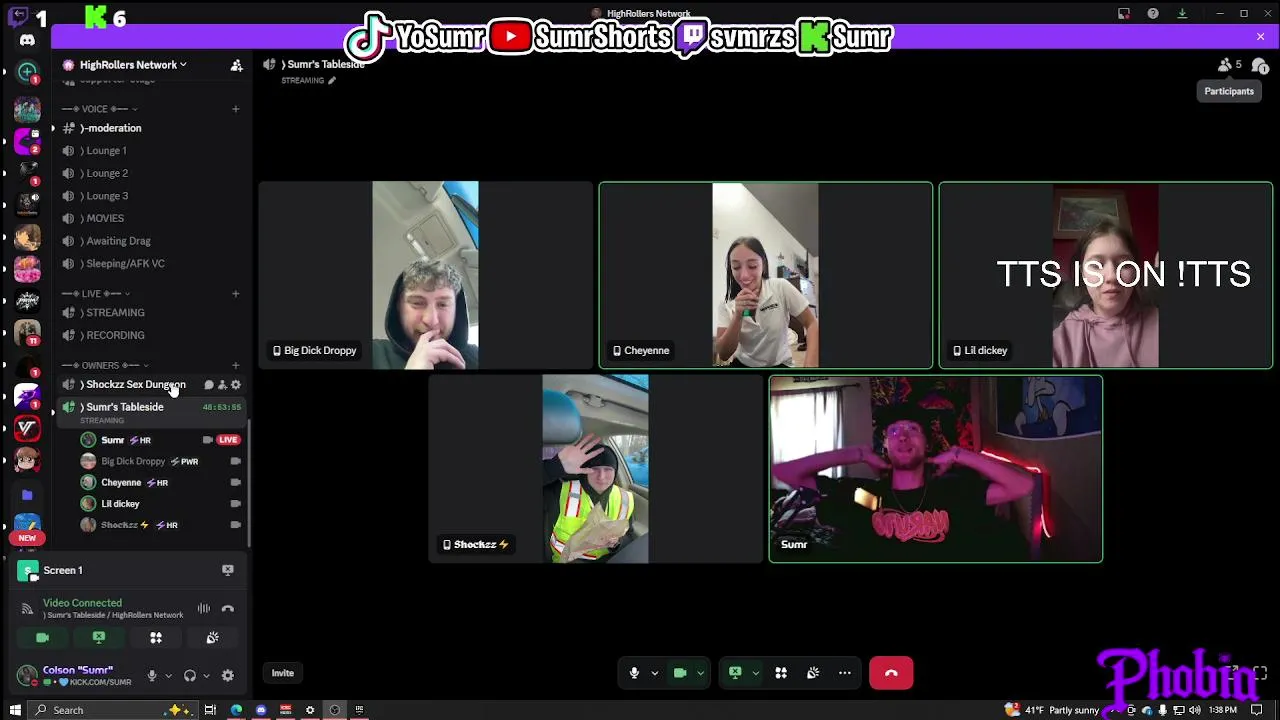Open connection signal icon near Video Connected
Viewport: 1280px width, 720px height.
[27, 608]
